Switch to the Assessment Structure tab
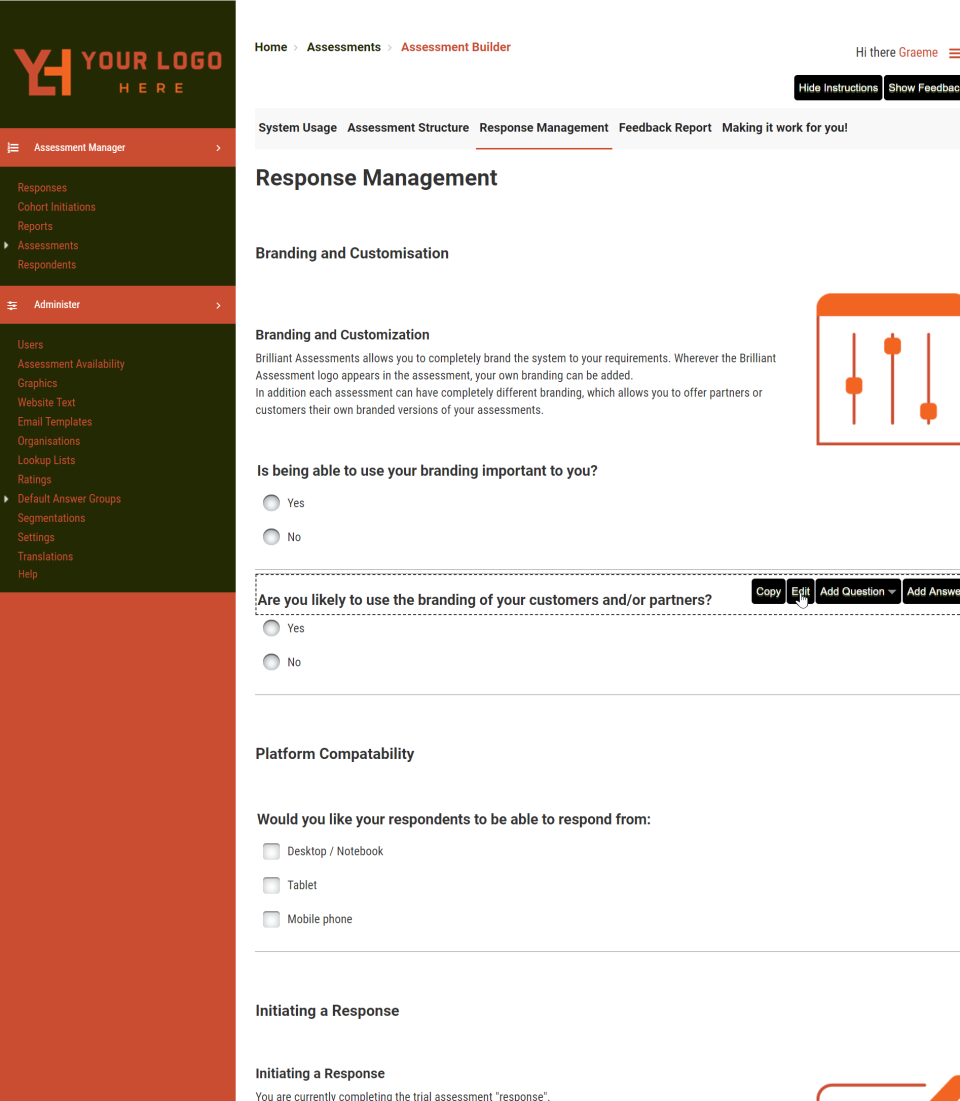The height and width of the screenshot is (1101, 960). coord(408,127)
